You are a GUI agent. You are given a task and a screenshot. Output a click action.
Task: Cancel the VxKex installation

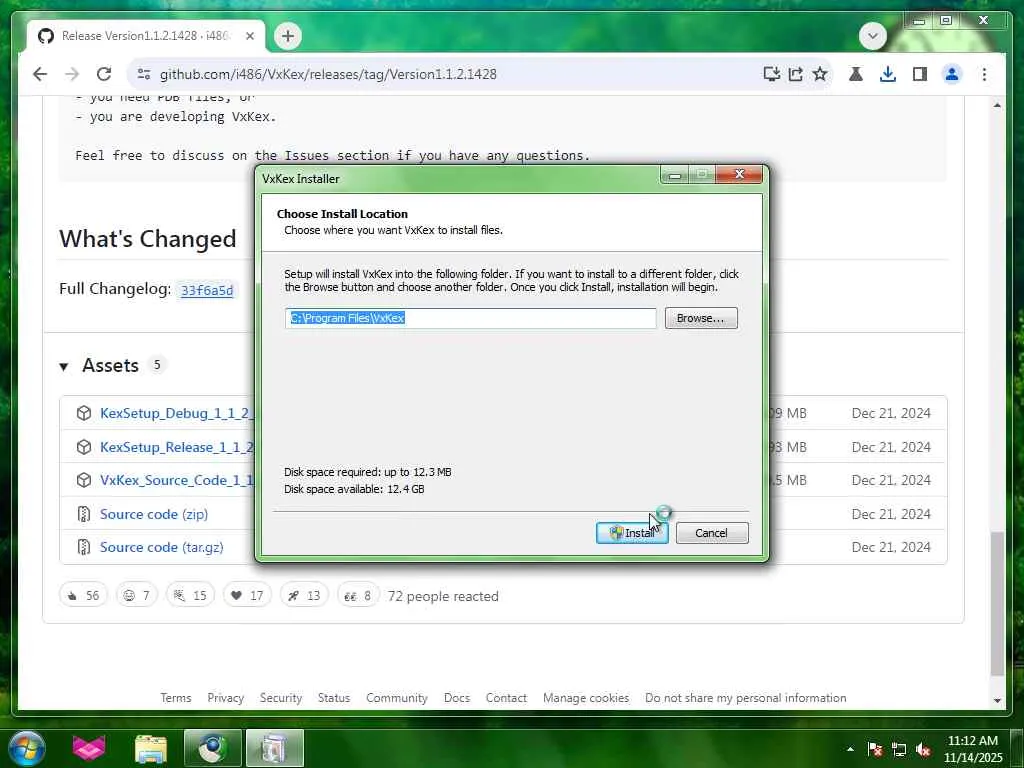711,533
